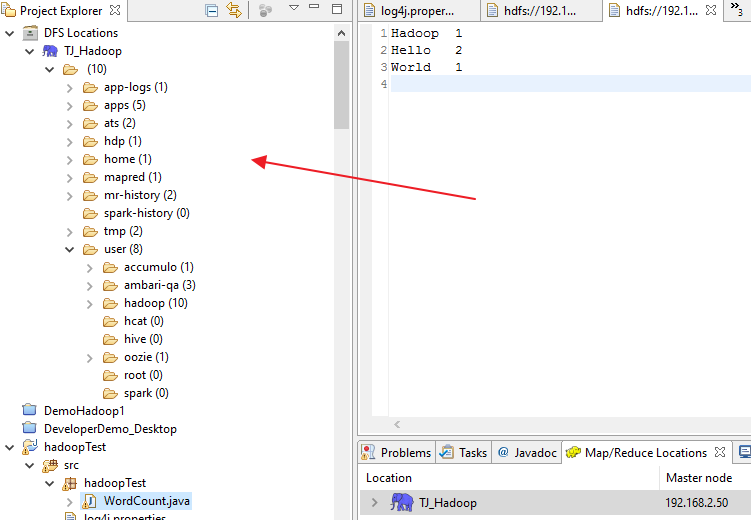Show hidden editor tabs list

click(738, 10)
